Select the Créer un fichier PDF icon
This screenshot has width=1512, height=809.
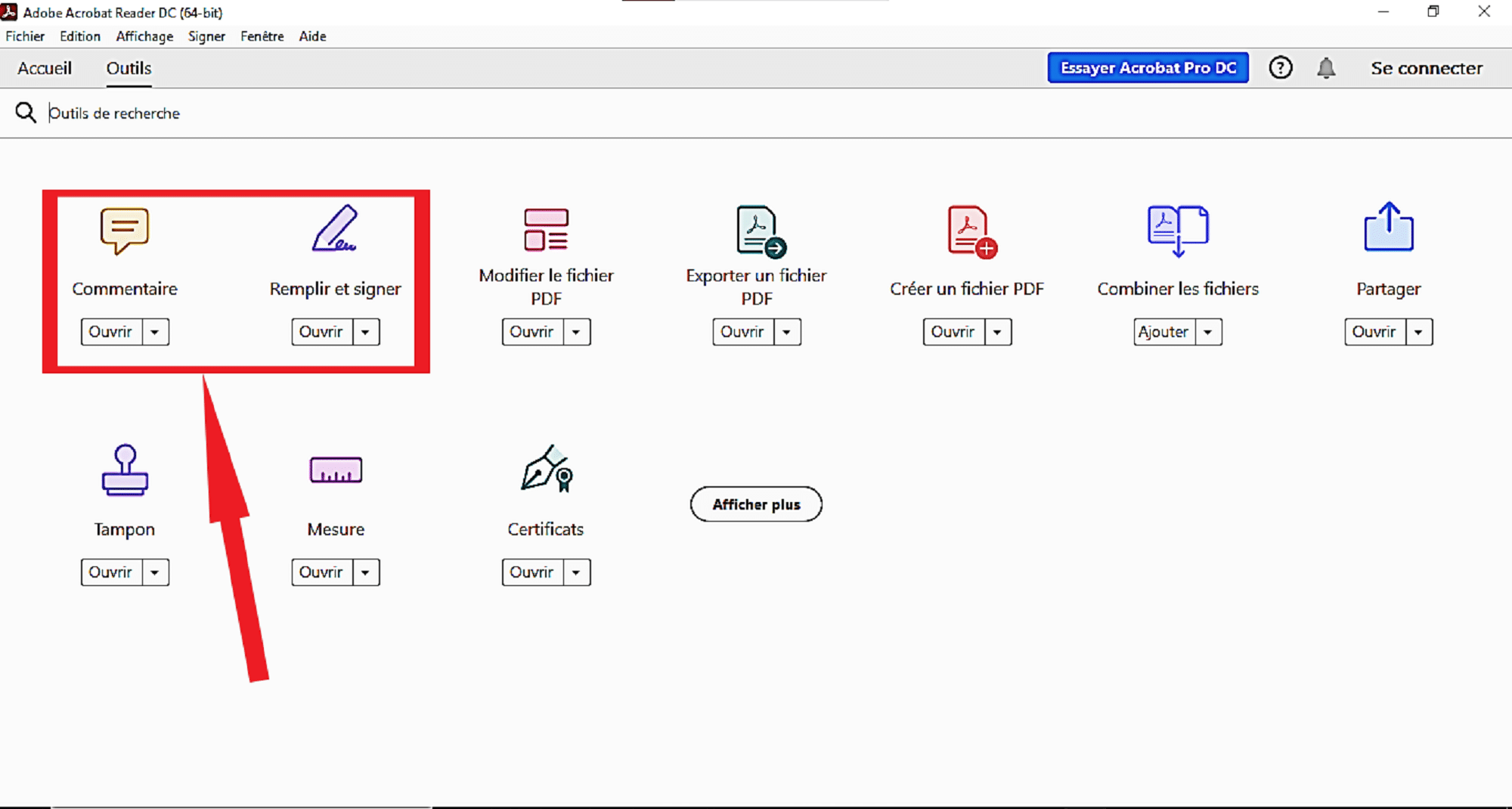(x=972, y=231)
